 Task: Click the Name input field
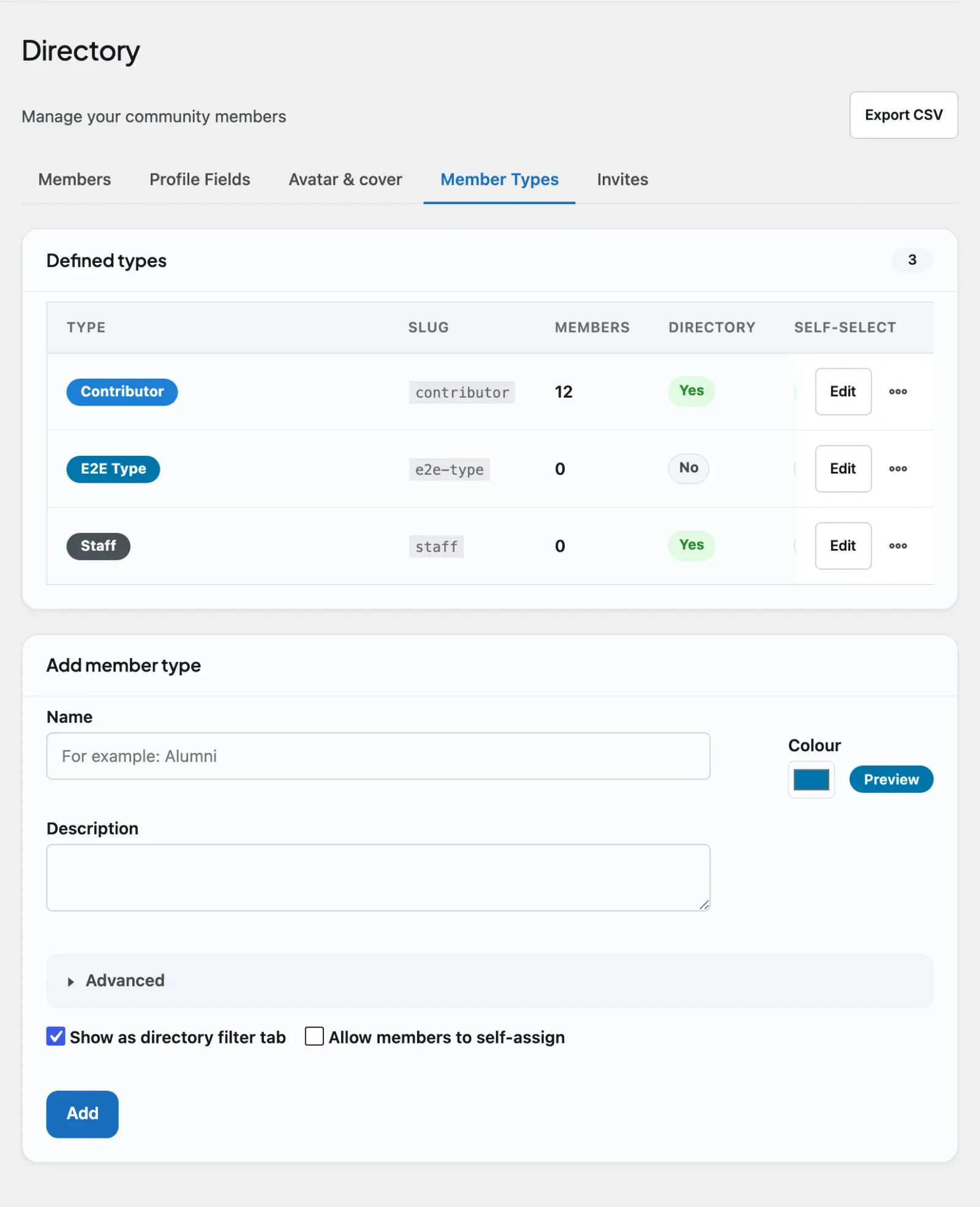[x=379, y=756]
